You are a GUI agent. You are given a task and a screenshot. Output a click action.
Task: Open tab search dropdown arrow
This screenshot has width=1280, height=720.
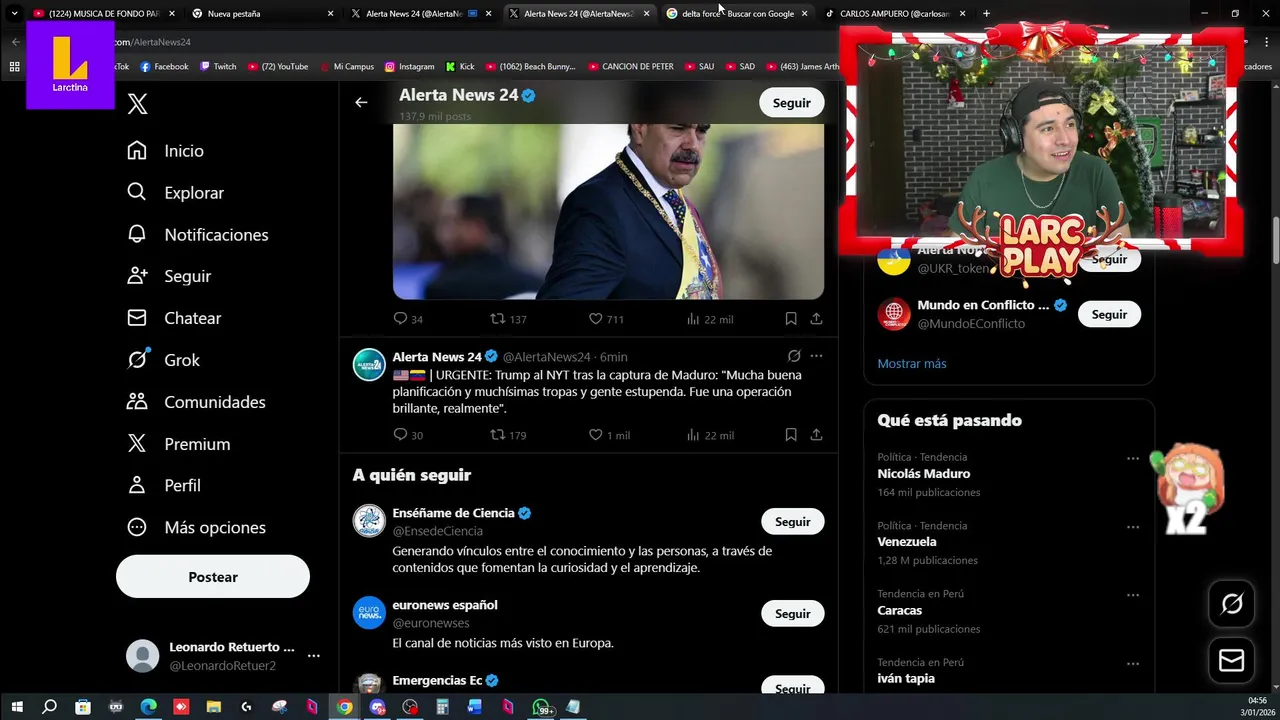coord(14,14)
